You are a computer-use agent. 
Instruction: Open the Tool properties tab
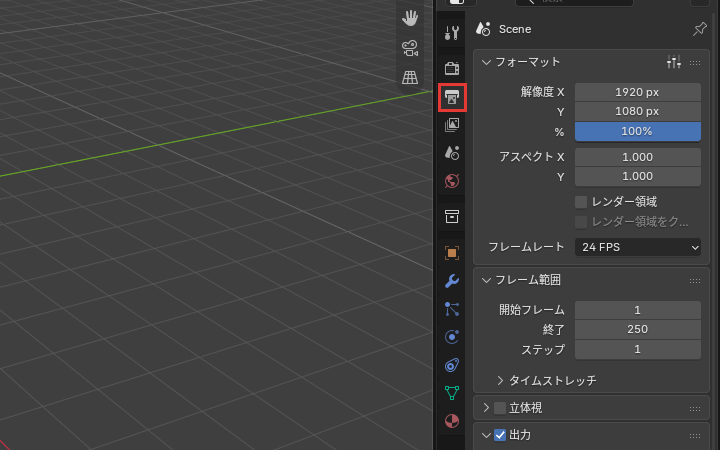click(x=452, y=33)
